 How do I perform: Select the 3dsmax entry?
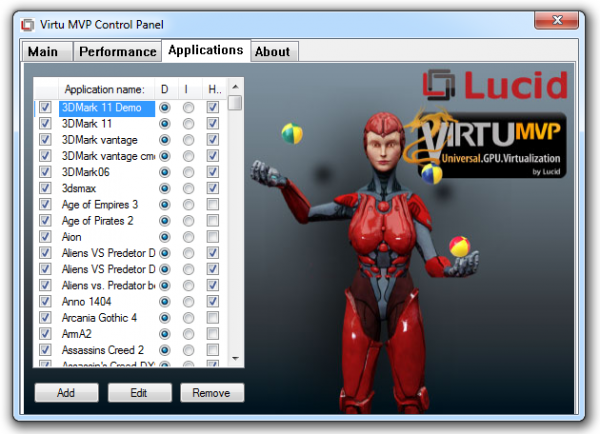79,188
